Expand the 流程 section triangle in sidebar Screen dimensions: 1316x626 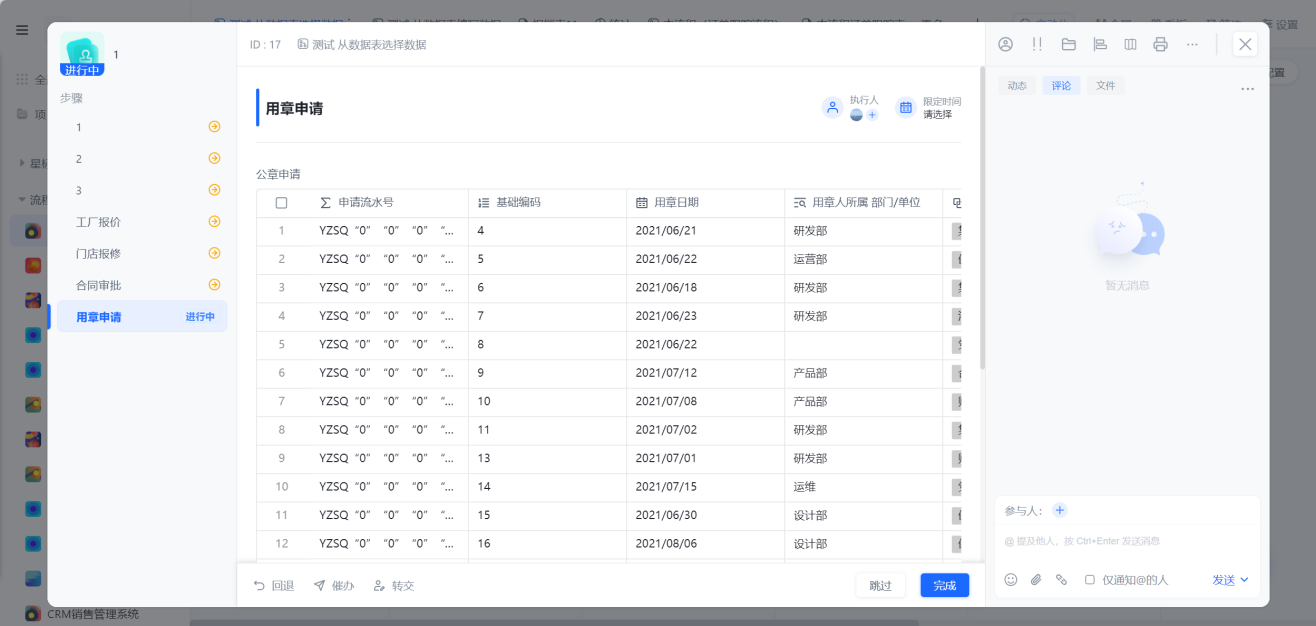[x=22, y=200]
